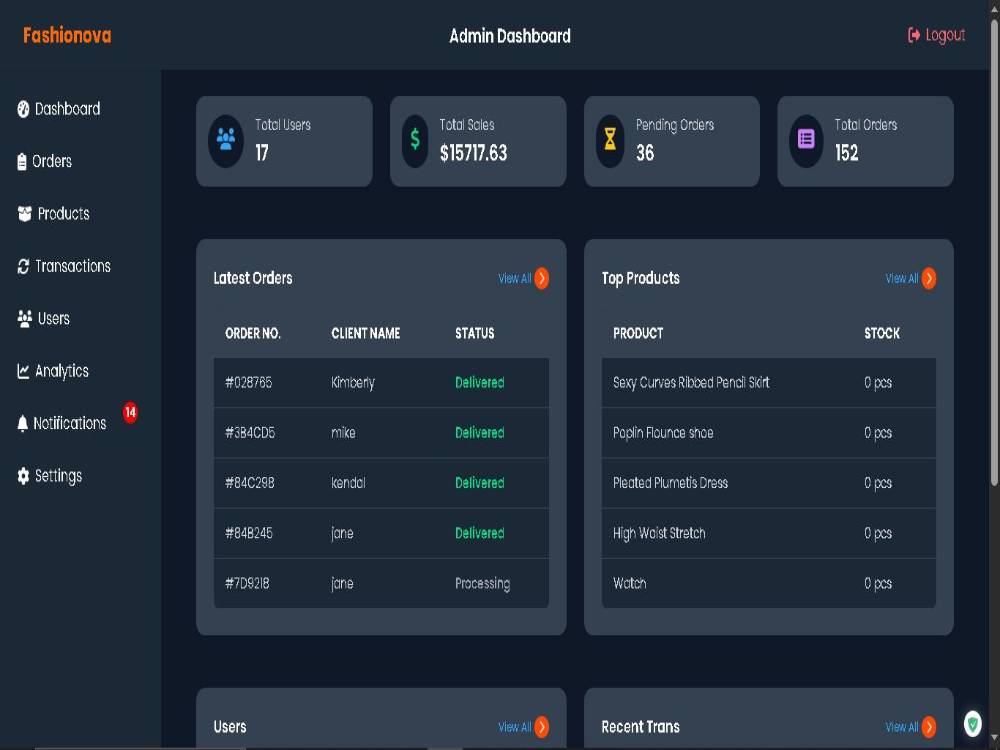
Task: Click orange arrow beside Latest Orders View All
Action: (541, 278)
